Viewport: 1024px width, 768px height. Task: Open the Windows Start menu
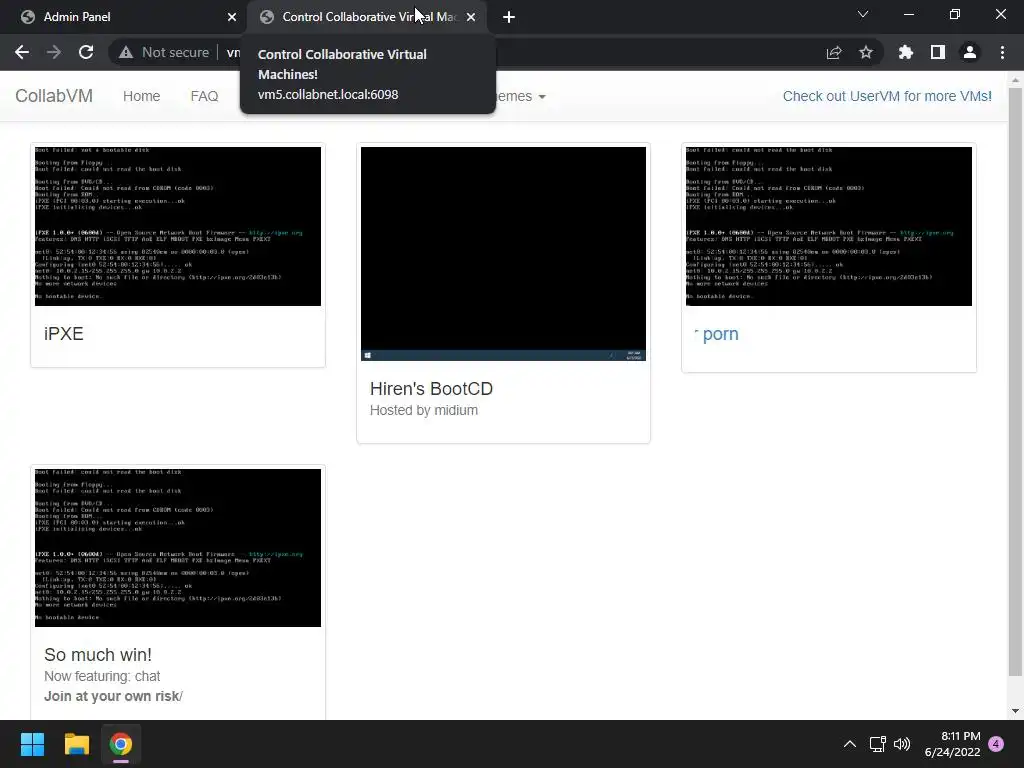[x=32, y=744]
